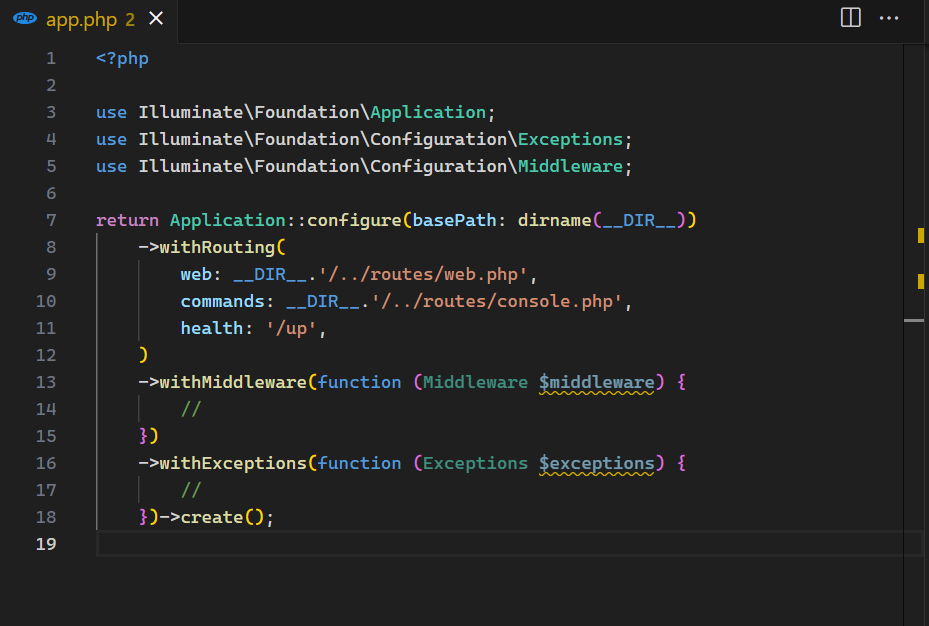
Task: Click the create() call on line 18
Action: 222,517
